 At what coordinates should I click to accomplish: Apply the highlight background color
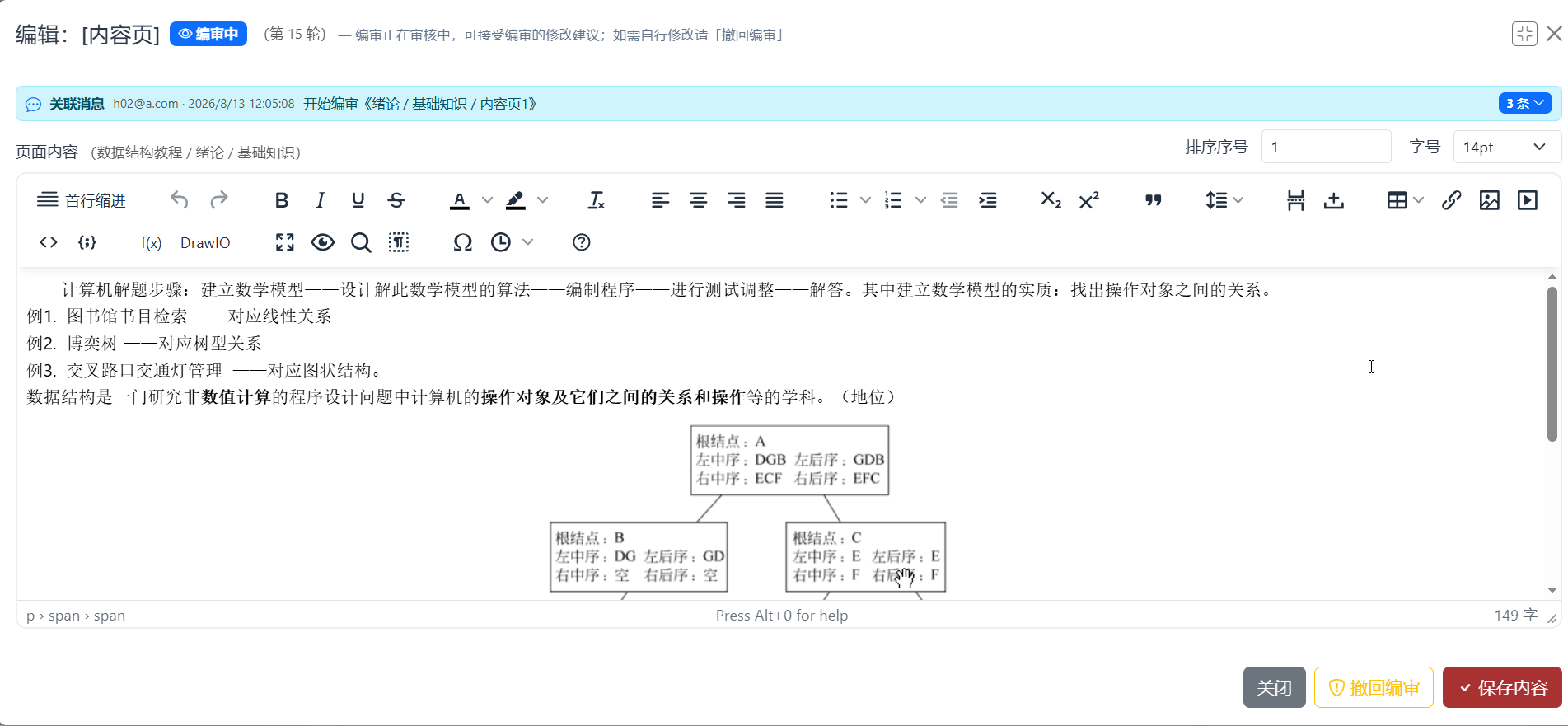pos(515,200)
